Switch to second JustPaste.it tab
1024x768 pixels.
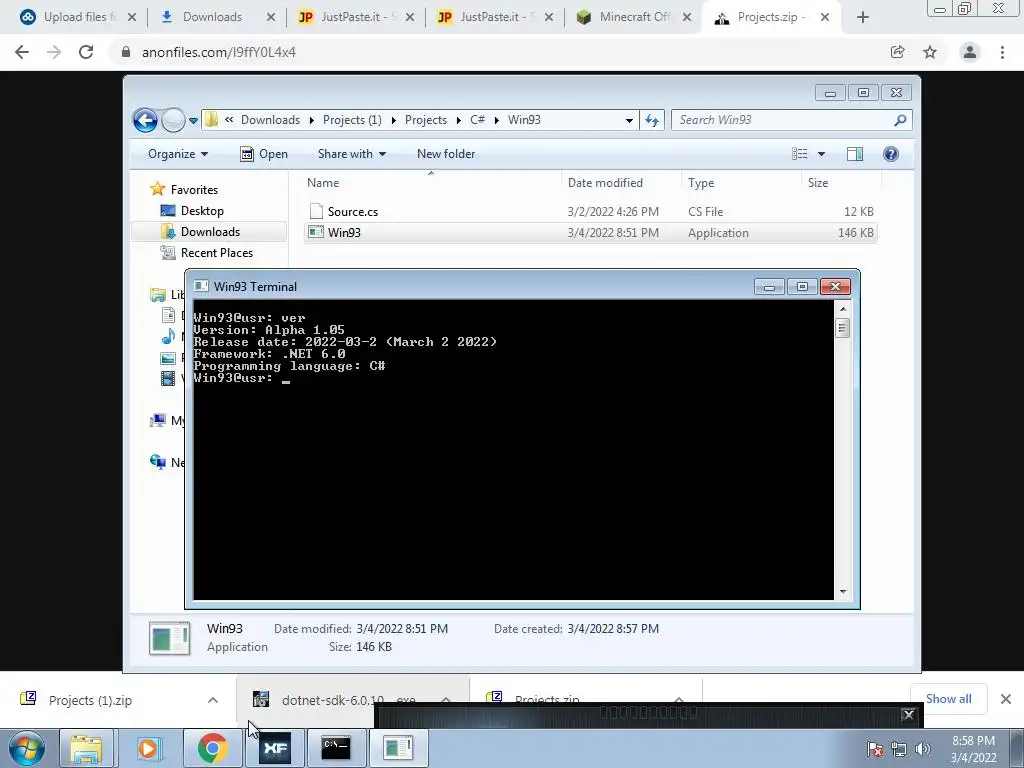pos(489,17)
